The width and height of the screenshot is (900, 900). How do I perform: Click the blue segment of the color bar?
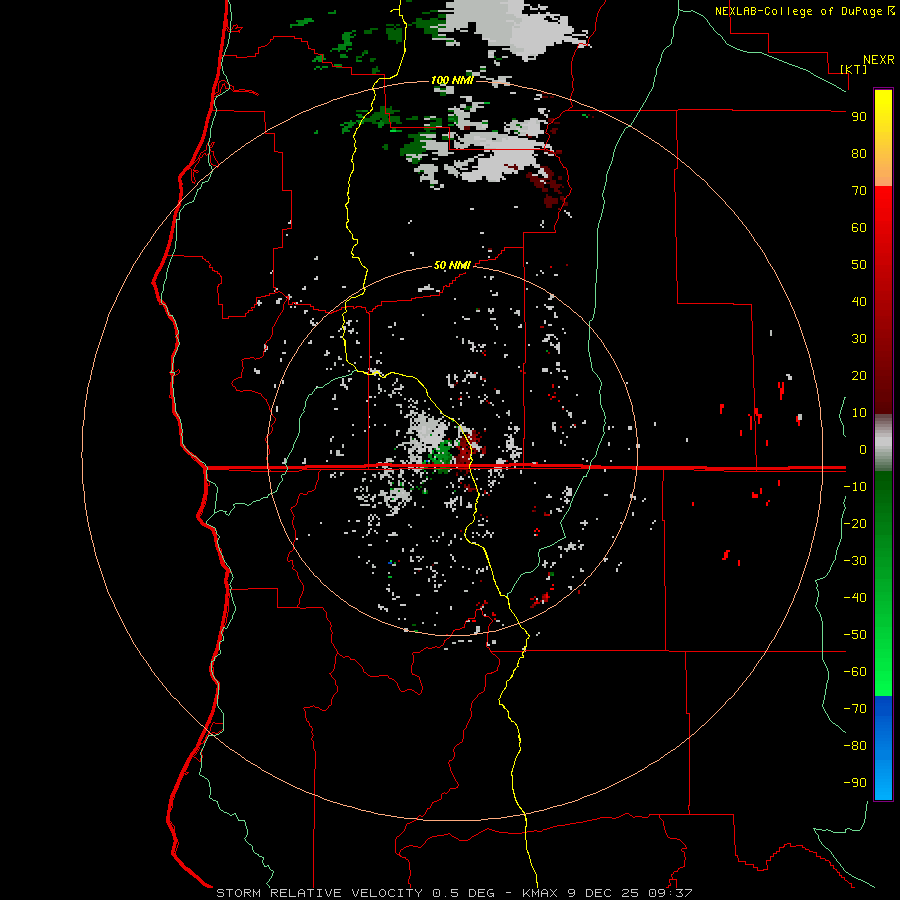click(883, 748)
